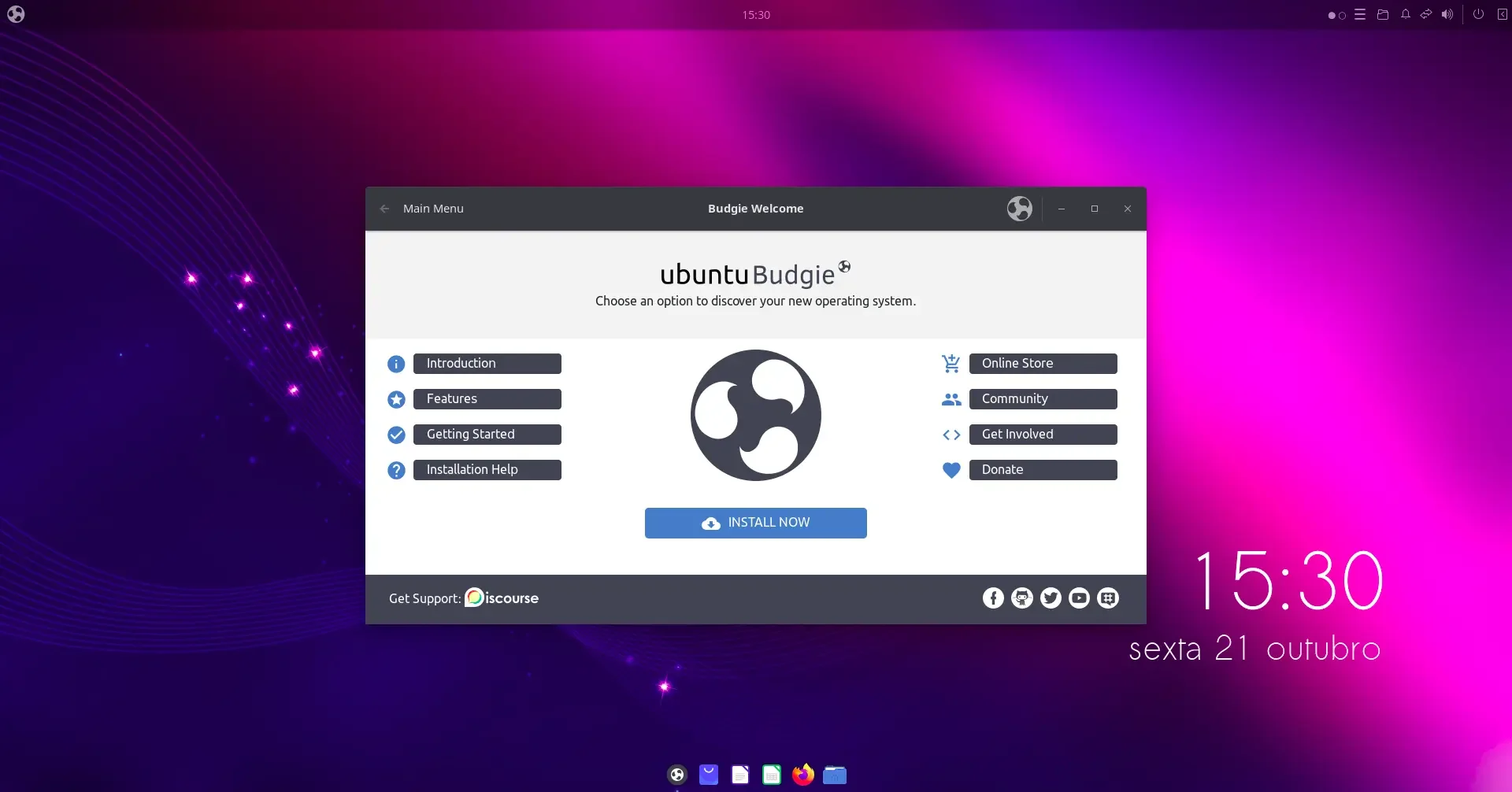Open the hamburger menu applet in the panel
The height and width of the screenshot is (792, 1512).
point(1360,15)
